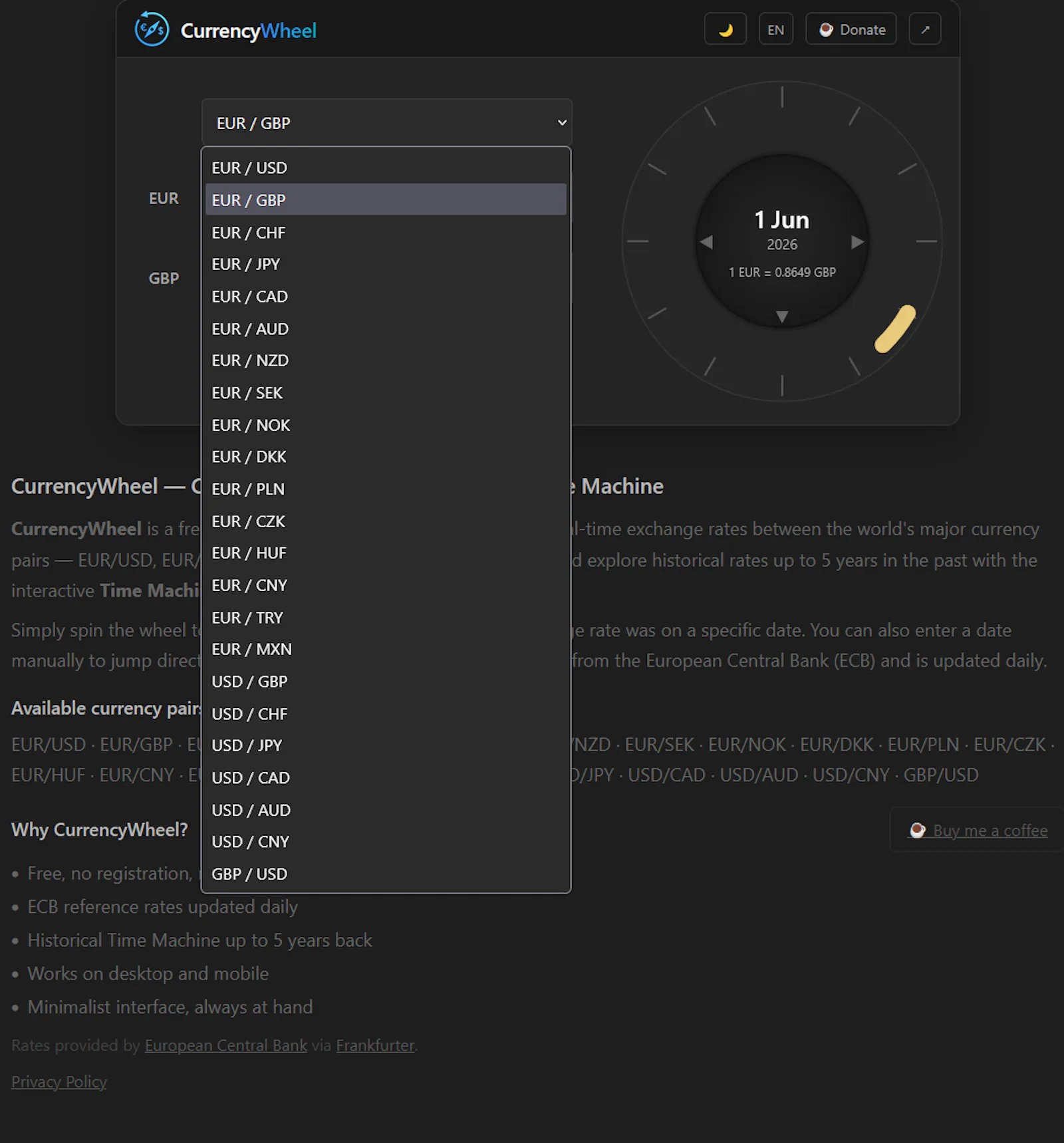Click the GBP label beside the amount field

click(164, 278)
